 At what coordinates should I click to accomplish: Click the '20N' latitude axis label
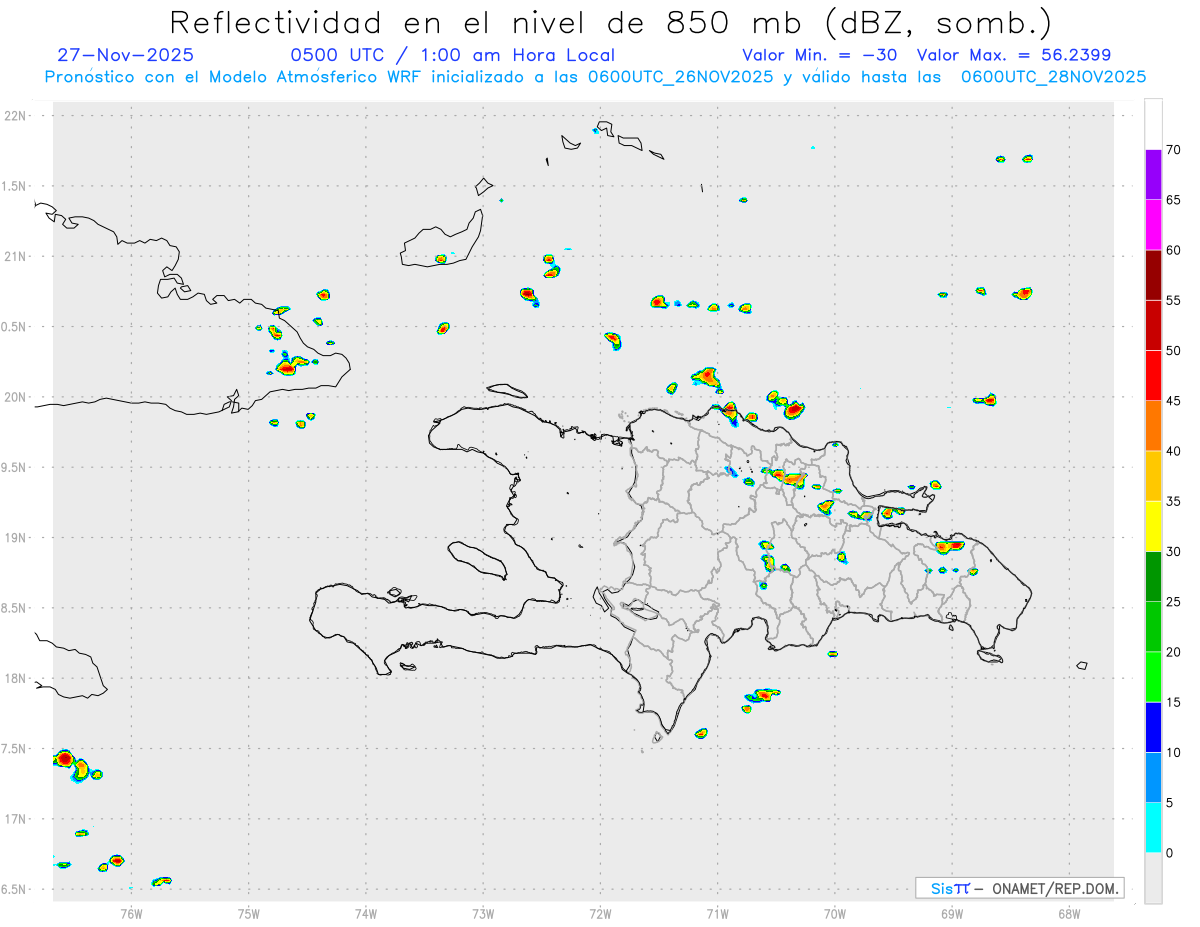tap(17, 397)
